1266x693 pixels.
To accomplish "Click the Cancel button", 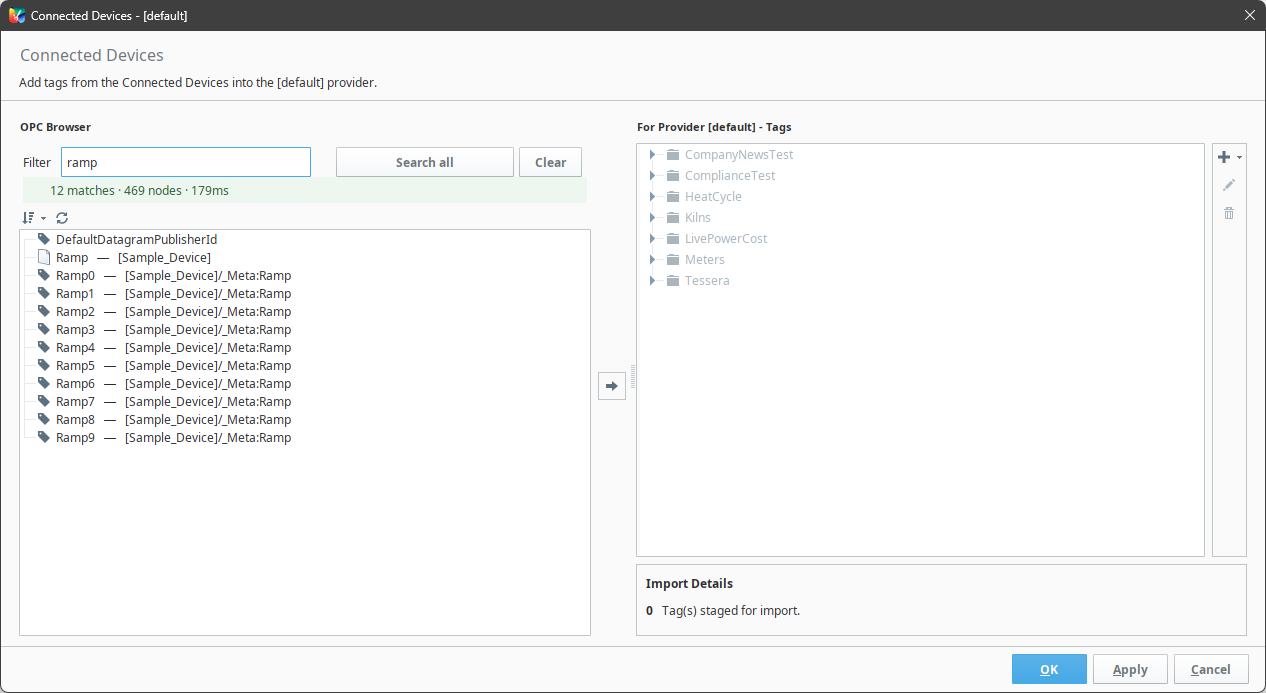I will click(1211, 669).
